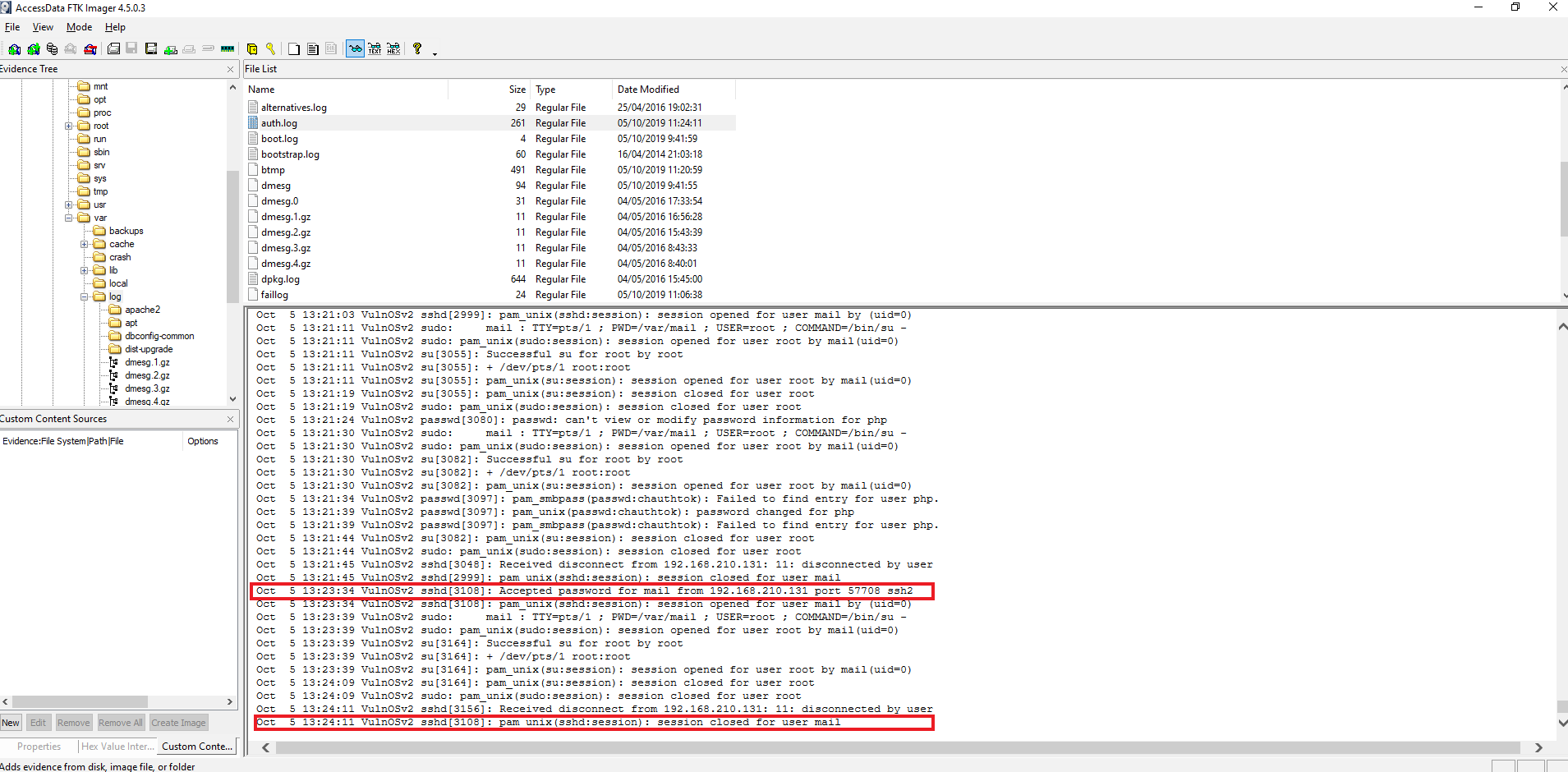Image resolution: width=1568 pixels, height=772 pixels.
Task: Open the Mode menu
Action: click(x=79, y=27)
